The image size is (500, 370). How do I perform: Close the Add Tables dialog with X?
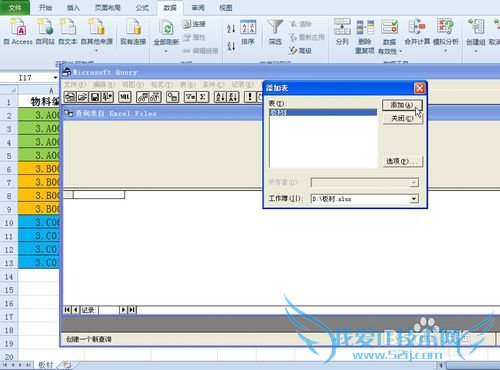click(x=419, y=88)
